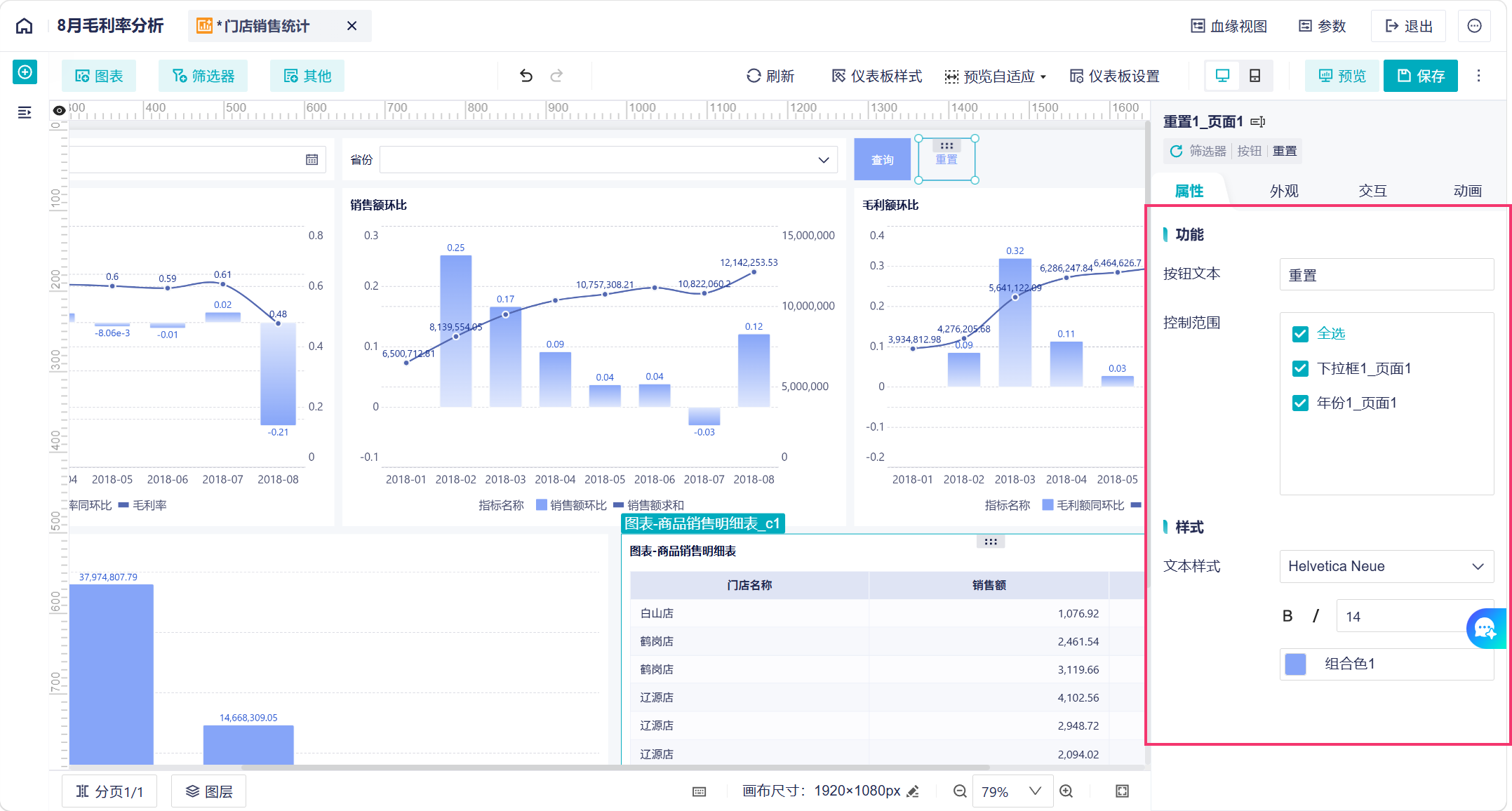
Task: Toggle the 销售额求和 legend item
Action: pyautogui.click(x=648, y=505)
